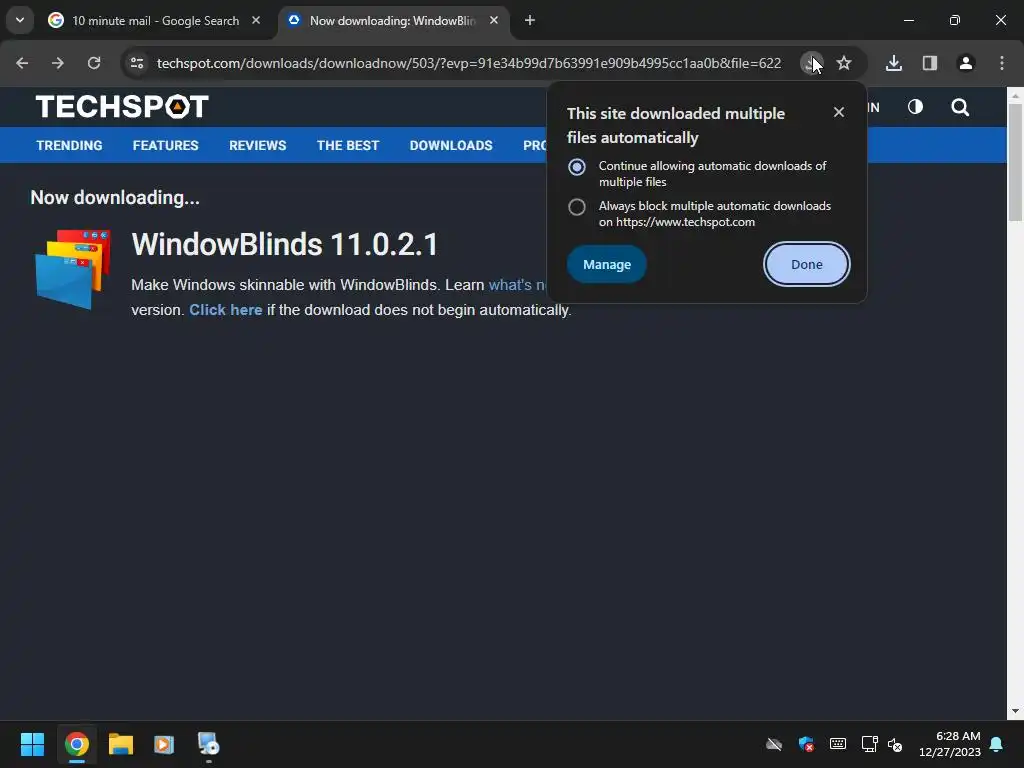This screenshot has width=1024, height=768.
Task: Select the Now downloading WindowBlinds tab
Action: click(x=392, y=21)
